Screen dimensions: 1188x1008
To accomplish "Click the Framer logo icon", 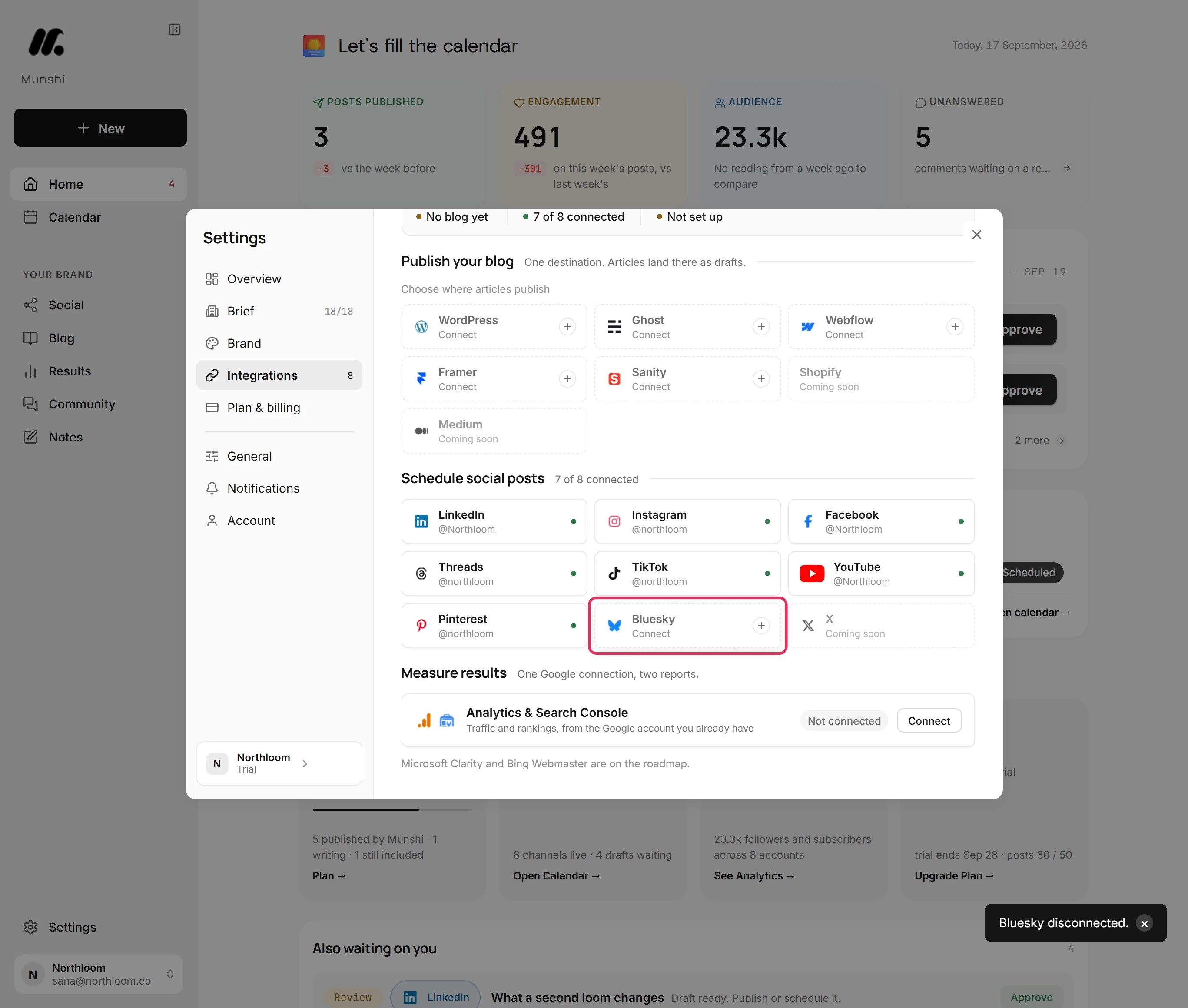I will click(421, 379).
